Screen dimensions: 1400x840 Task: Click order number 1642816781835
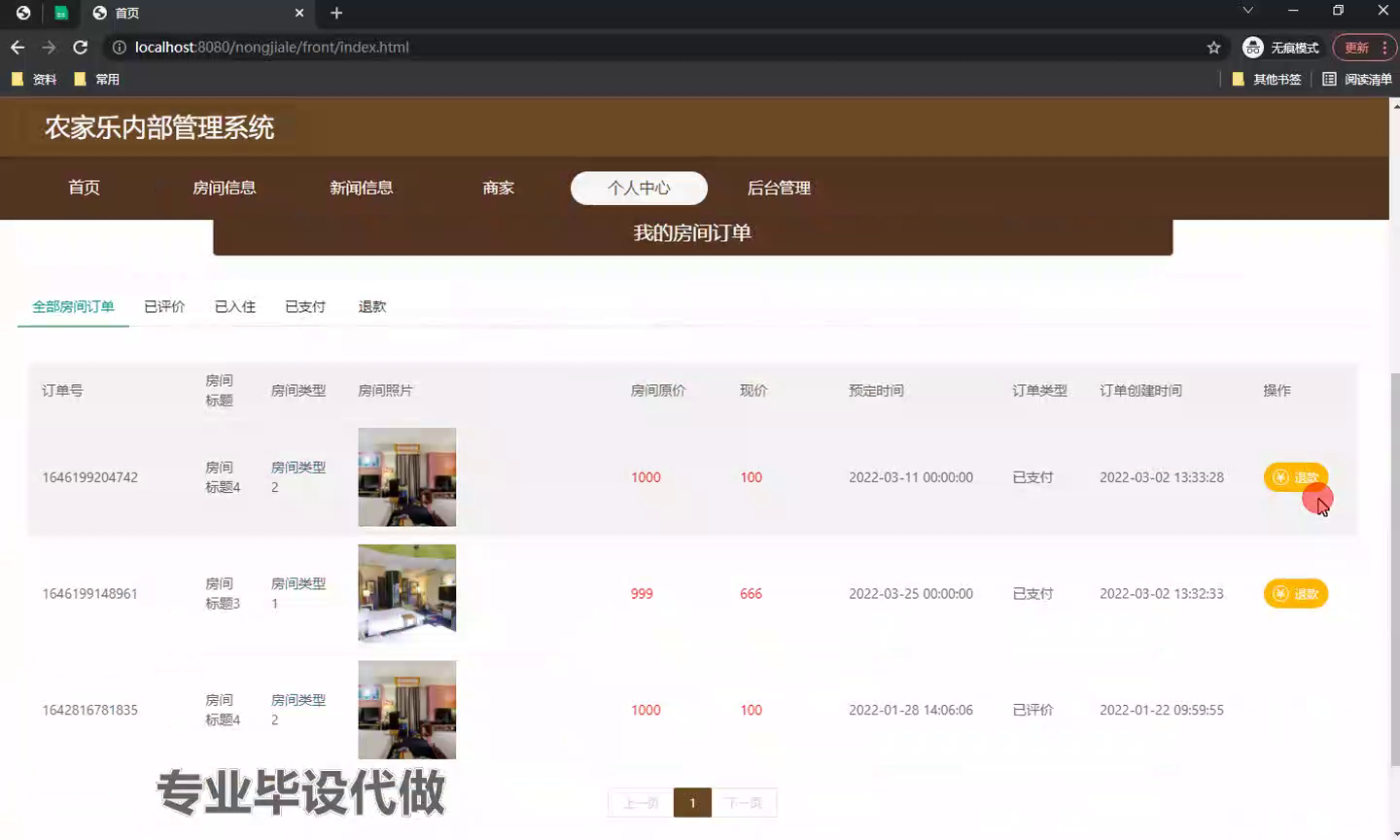(x=89, y=710)
